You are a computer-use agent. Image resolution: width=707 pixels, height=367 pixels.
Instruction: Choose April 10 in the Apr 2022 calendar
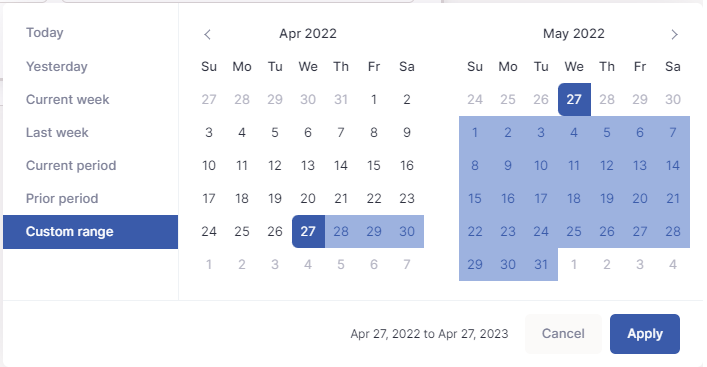209,165
